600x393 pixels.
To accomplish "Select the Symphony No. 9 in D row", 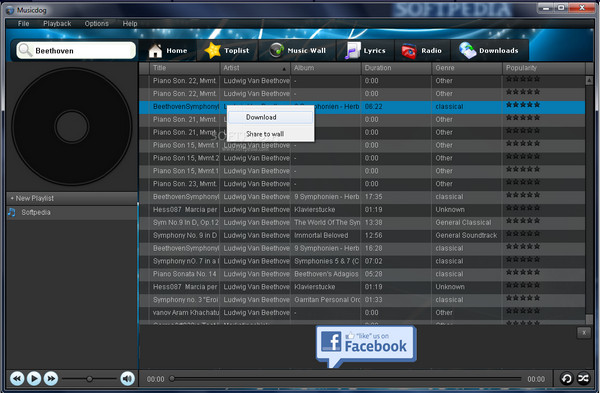I will pos(362,235).
